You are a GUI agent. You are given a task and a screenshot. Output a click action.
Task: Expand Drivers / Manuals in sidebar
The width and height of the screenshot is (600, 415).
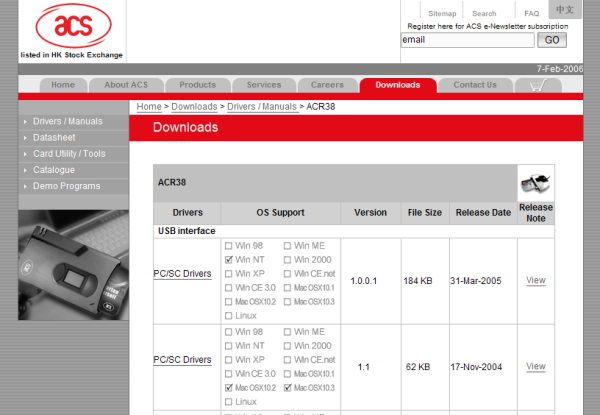(x=67, y=122)
